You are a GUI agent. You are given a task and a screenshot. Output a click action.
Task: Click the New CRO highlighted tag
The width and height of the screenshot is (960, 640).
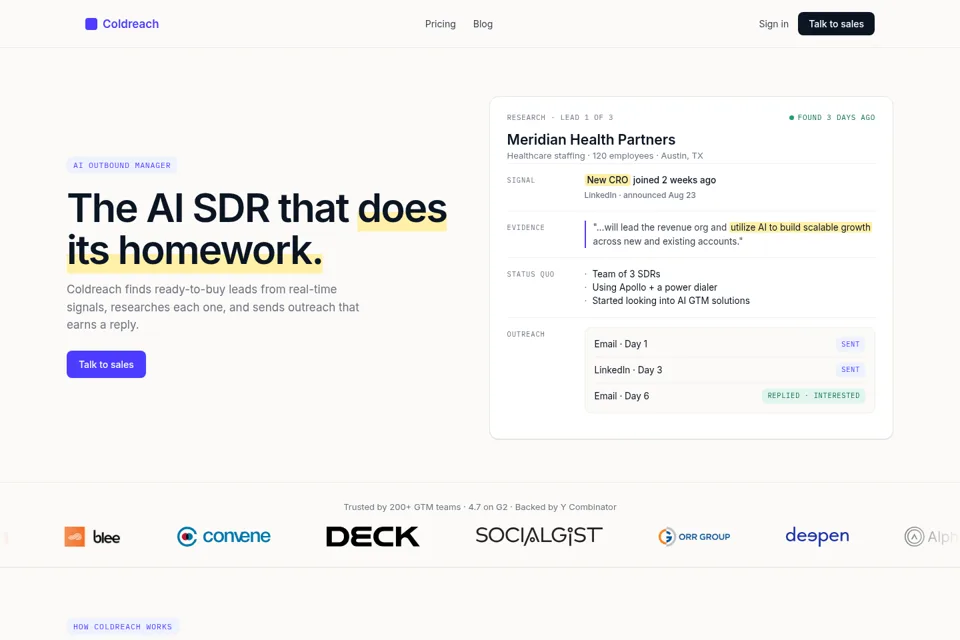click(607, 180)
